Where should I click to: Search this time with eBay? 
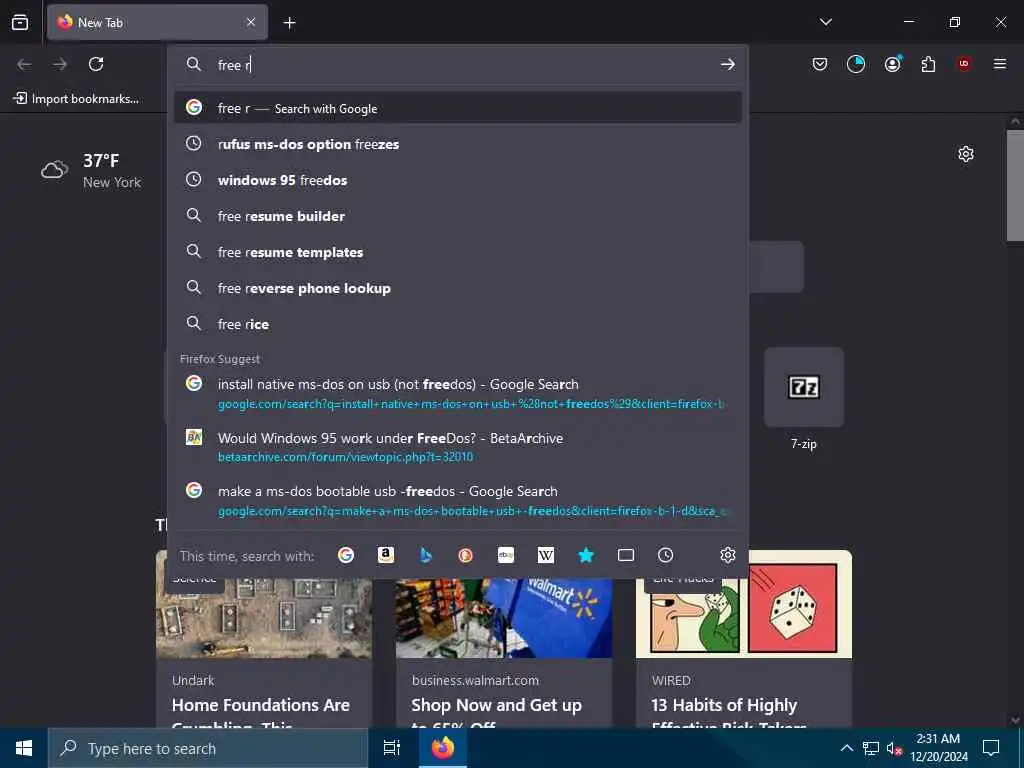[x=506, y=555]
